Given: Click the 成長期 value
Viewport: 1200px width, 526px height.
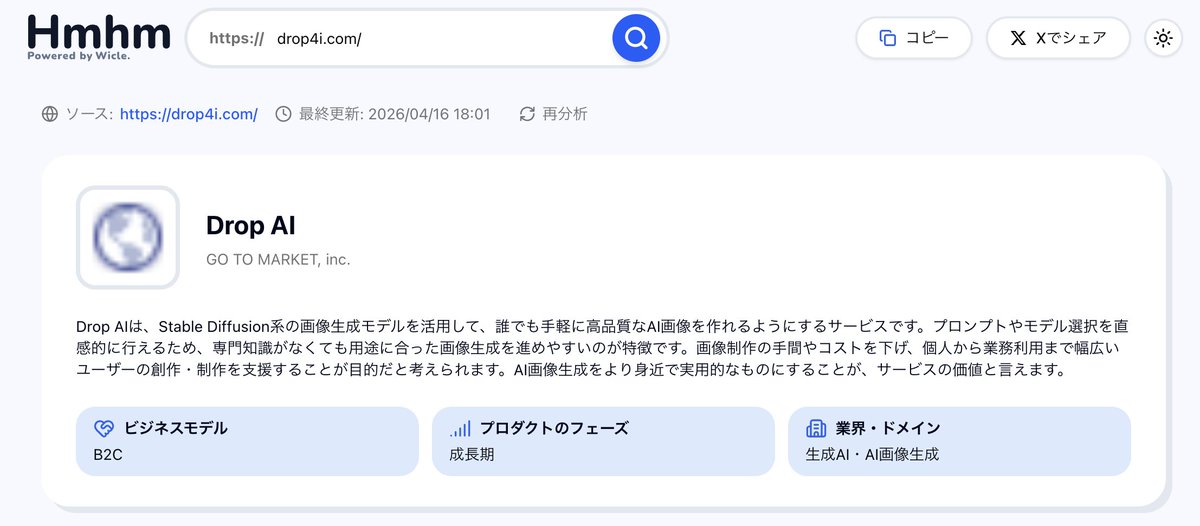Looking at the screenshot, I should (472, 454).
